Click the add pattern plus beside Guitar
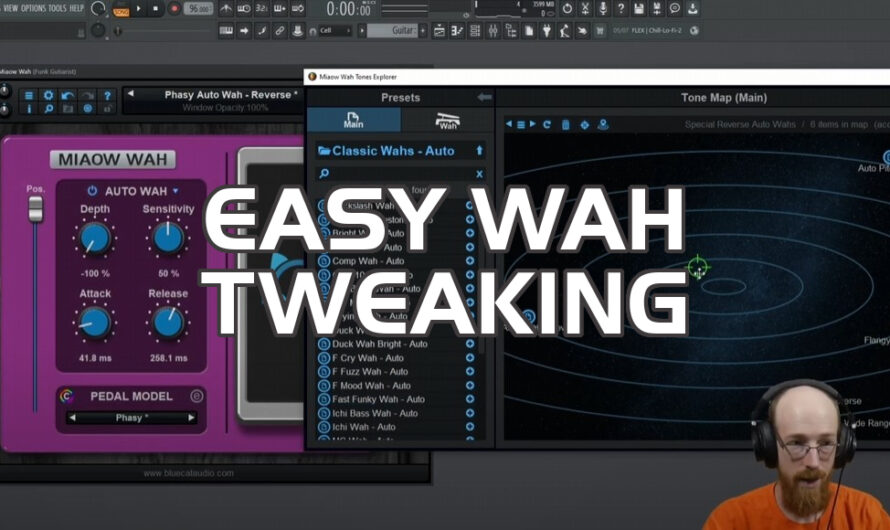The height and width of the screenshot is (530, 890). tap(423, 31)
